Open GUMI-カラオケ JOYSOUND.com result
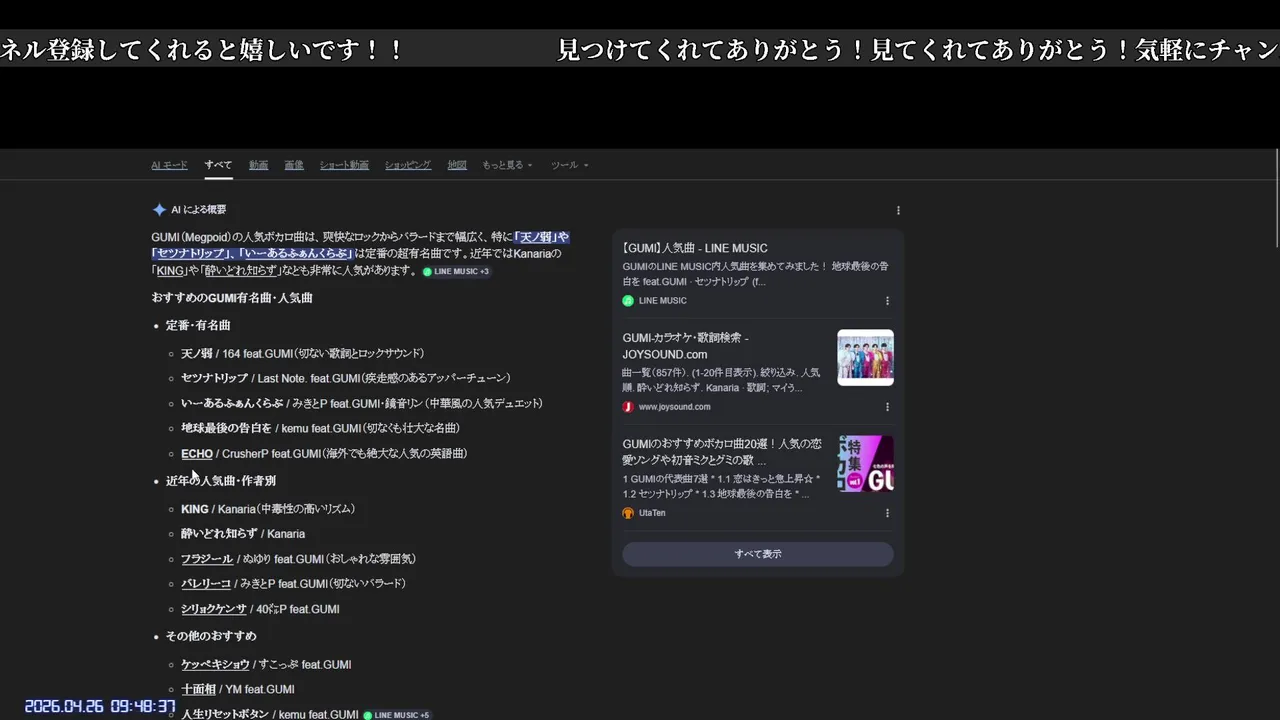This screenshot has width=1280, height=720. pos(685,346)
